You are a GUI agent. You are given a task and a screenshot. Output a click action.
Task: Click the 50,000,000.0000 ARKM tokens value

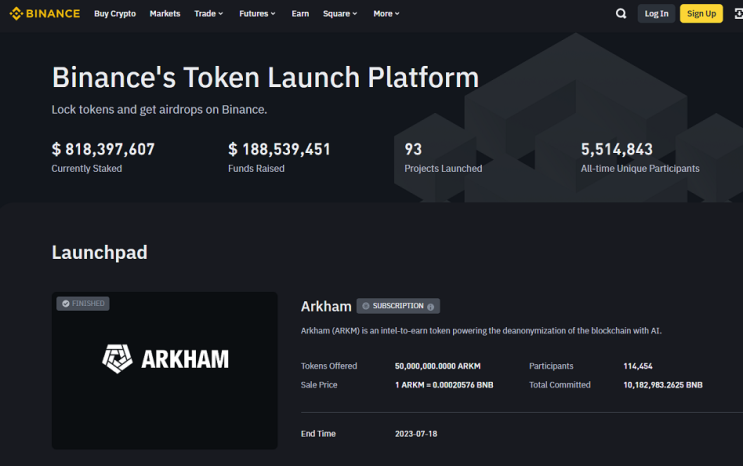tap(437, 366)
